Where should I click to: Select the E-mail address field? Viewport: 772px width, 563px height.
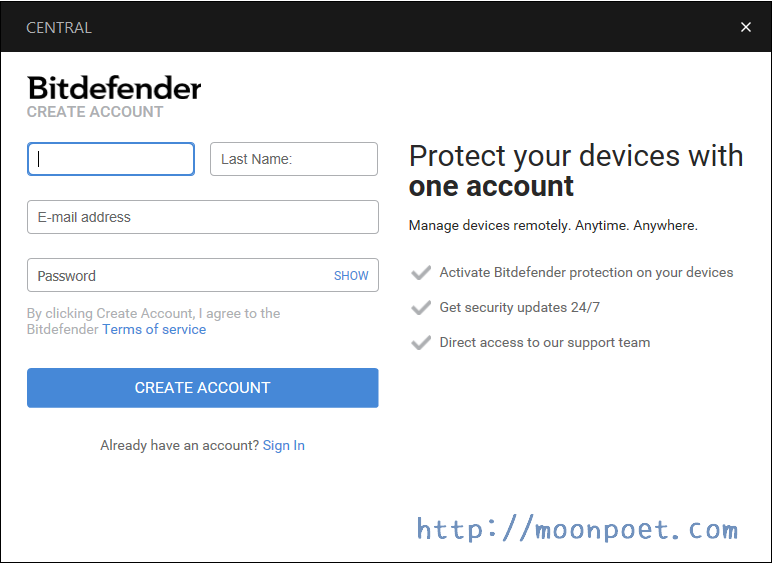click(202, 217)
